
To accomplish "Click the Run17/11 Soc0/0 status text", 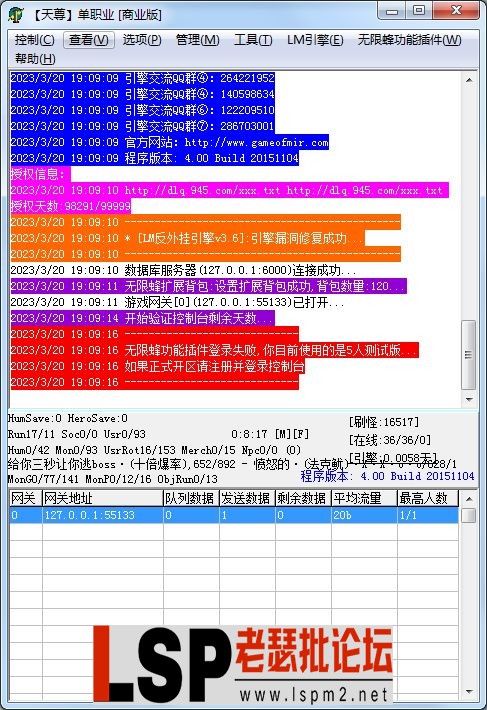I will coord(76,434).
